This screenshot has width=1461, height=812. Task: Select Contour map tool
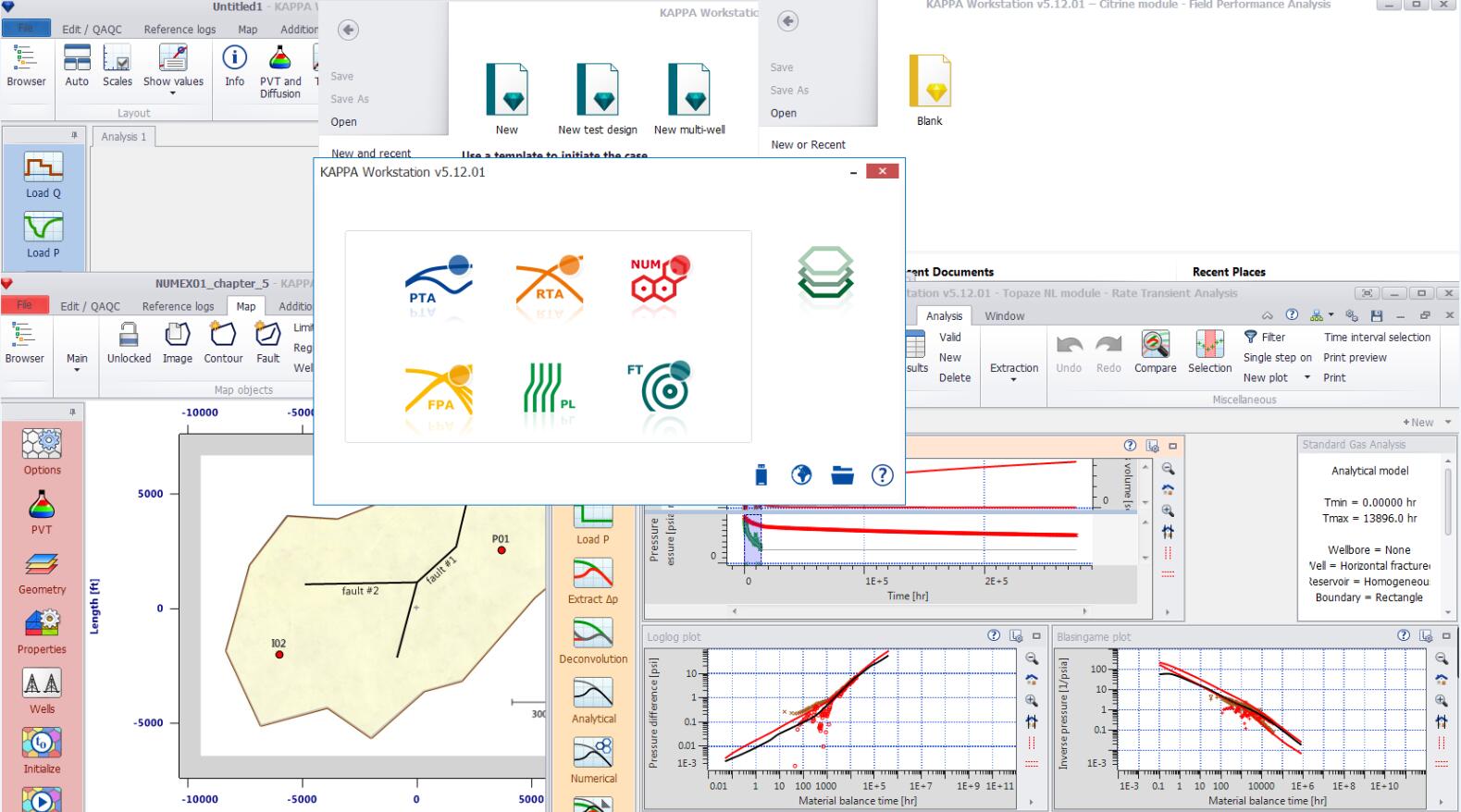[223, 343]
